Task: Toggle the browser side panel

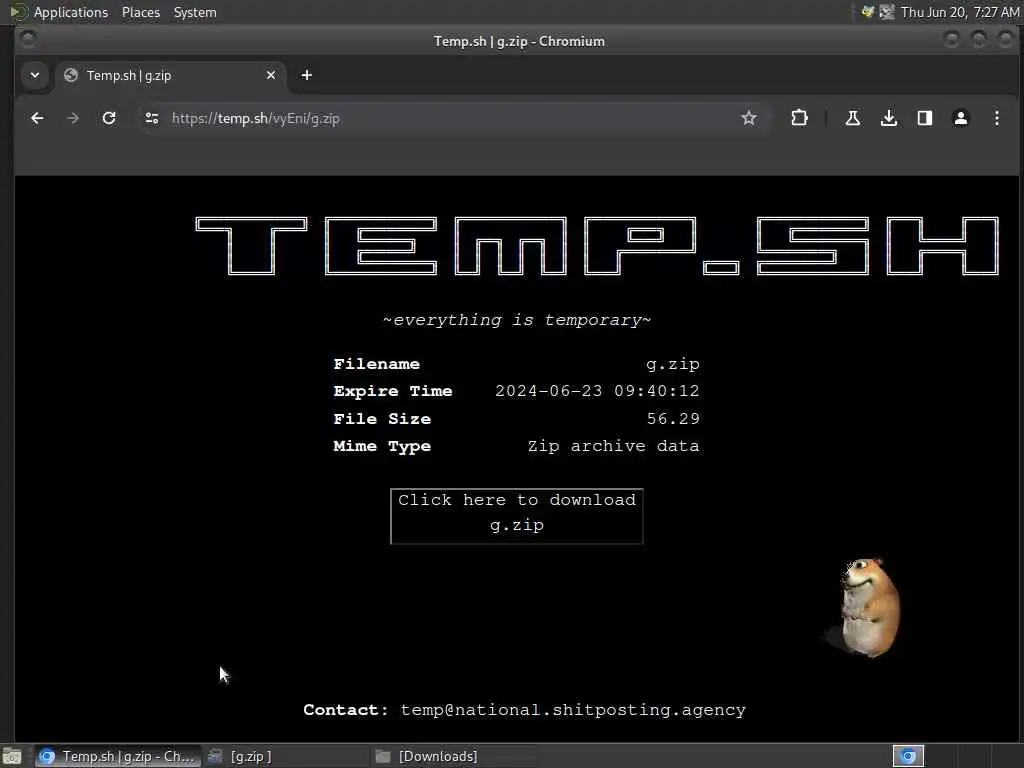Action: coord(925,118)
